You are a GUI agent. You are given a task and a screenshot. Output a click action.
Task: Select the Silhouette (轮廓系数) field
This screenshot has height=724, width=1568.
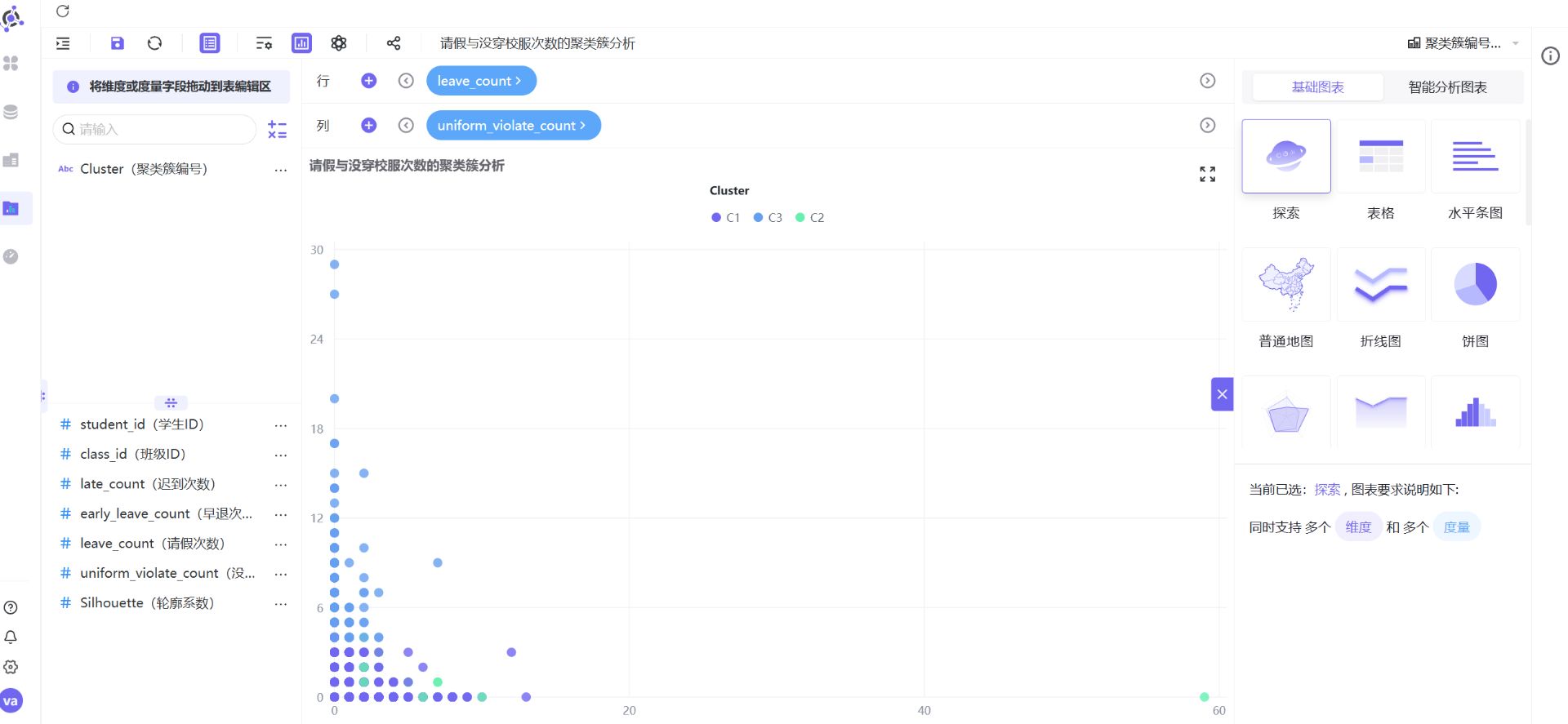[x=147, y=603]
